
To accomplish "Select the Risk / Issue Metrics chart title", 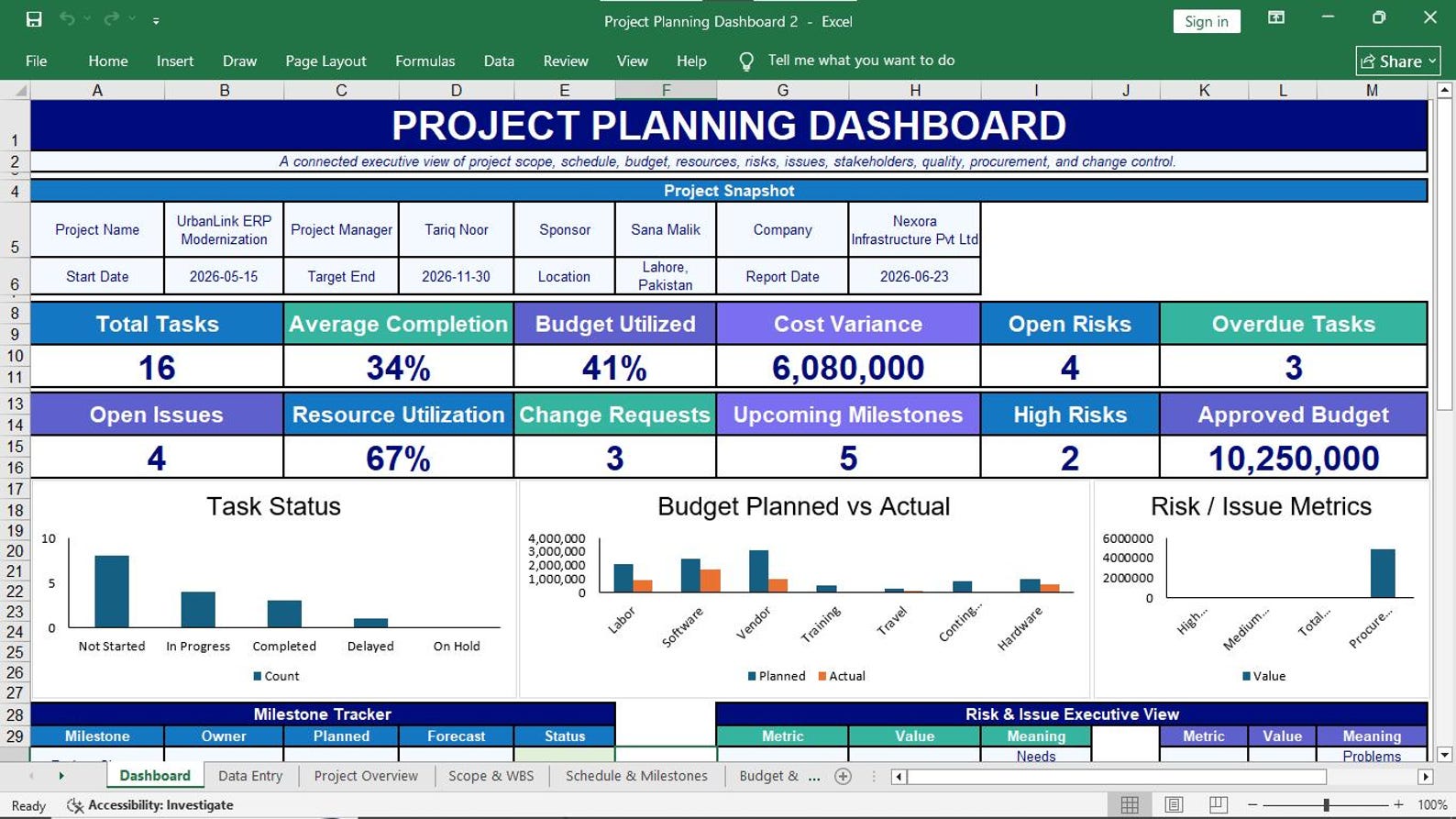I will tap(1261, 506).
